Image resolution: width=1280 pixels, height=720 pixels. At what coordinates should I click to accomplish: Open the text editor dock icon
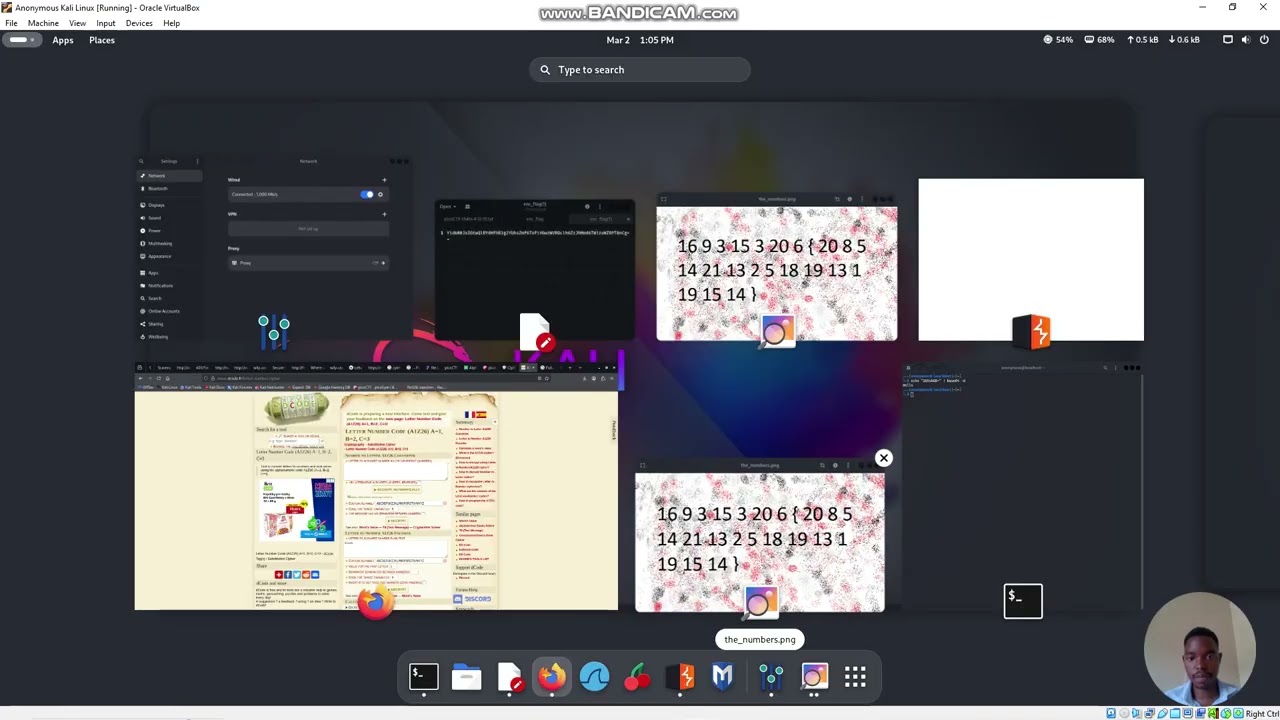click(510, 677)
